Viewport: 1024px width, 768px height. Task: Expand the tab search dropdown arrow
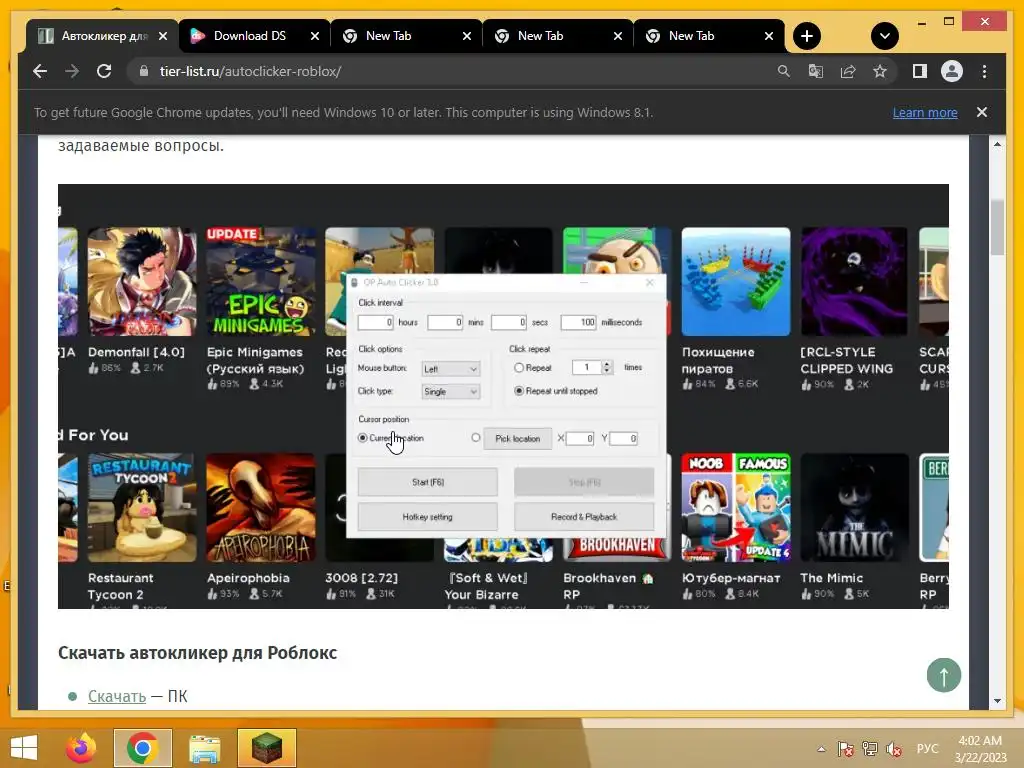(885, 36)
